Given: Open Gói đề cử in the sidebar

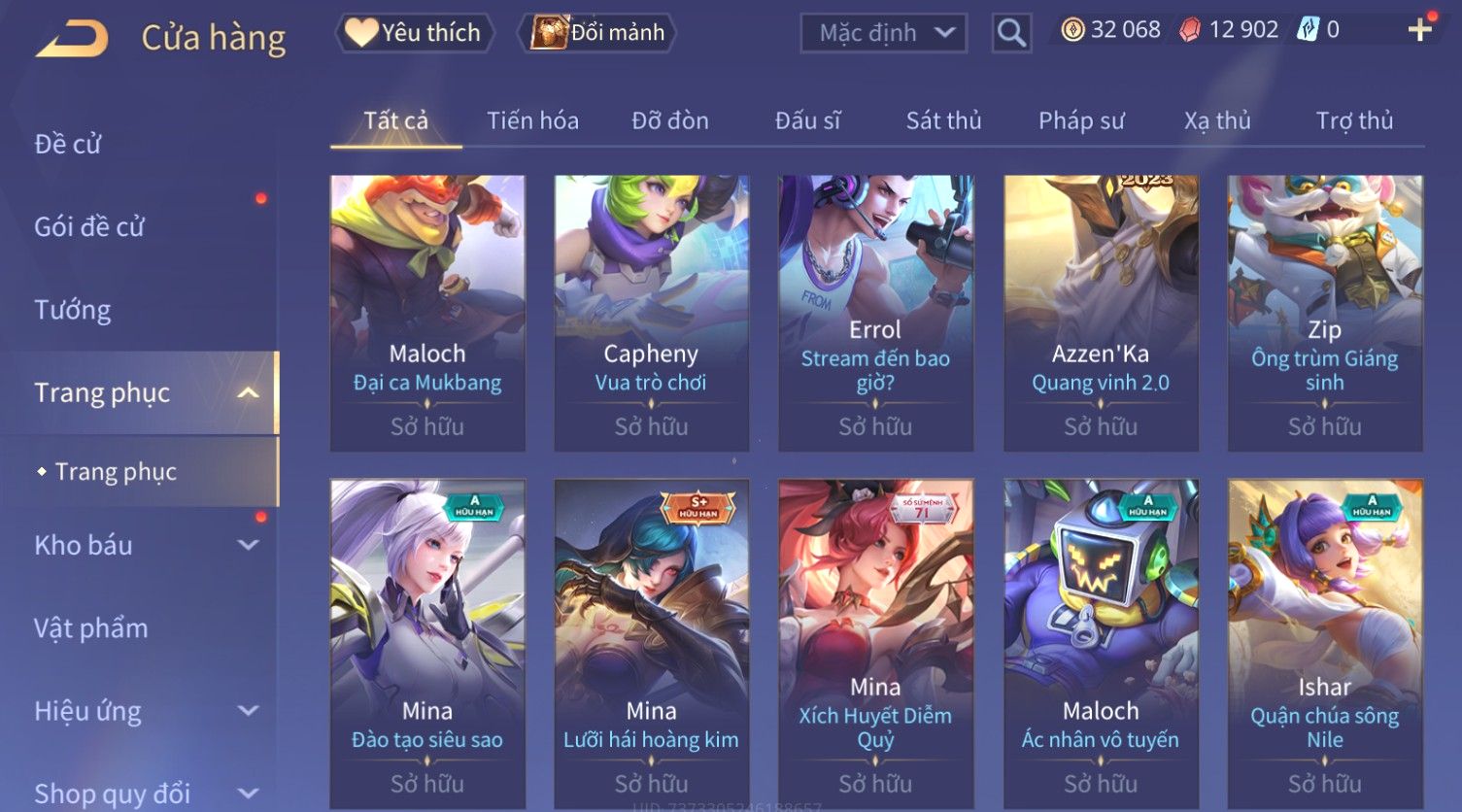Looking at the screenshot, I should [x=89, y=226].
